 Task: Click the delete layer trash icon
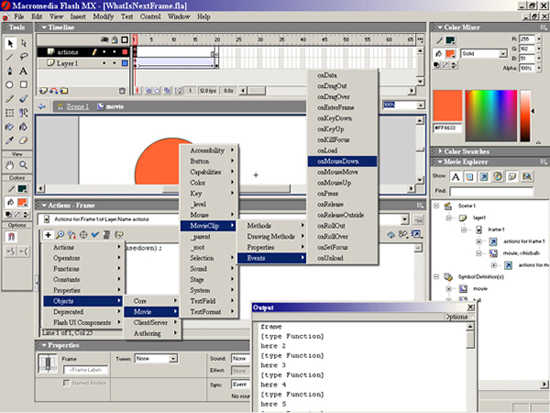point(122,91)
